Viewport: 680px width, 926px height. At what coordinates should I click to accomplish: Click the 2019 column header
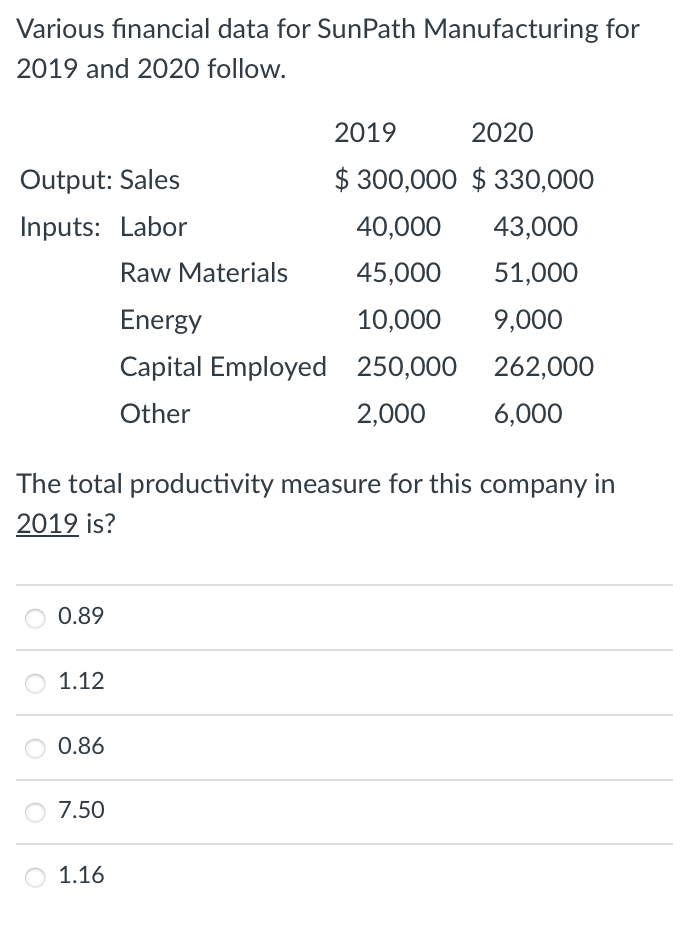point(365,133)
